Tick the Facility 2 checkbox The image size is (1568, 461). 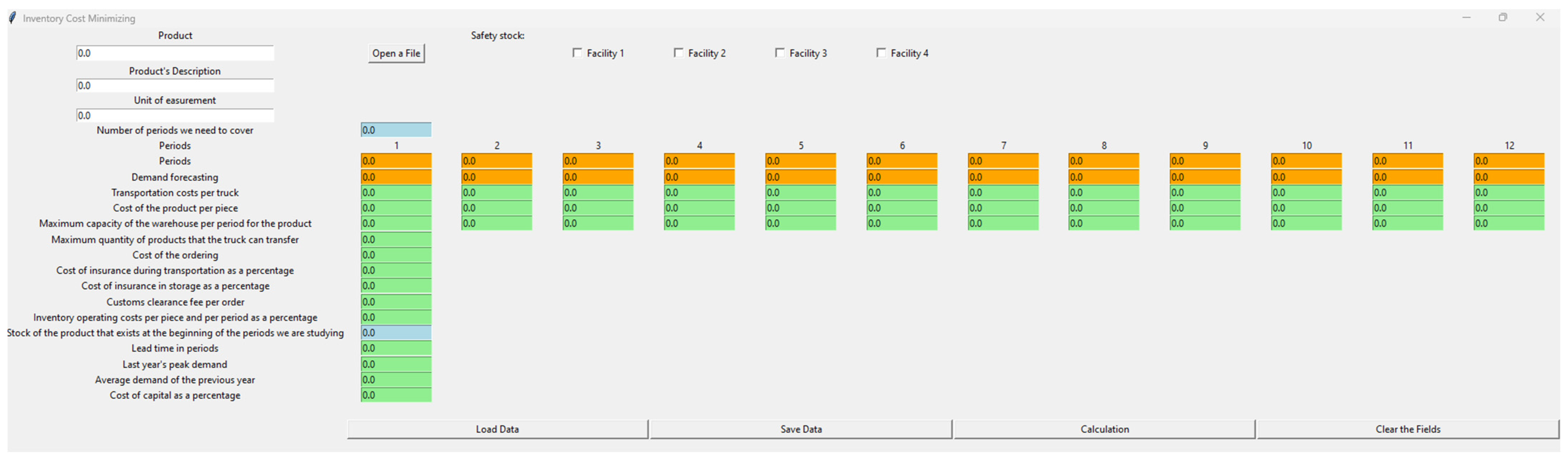tap(678, 53)
